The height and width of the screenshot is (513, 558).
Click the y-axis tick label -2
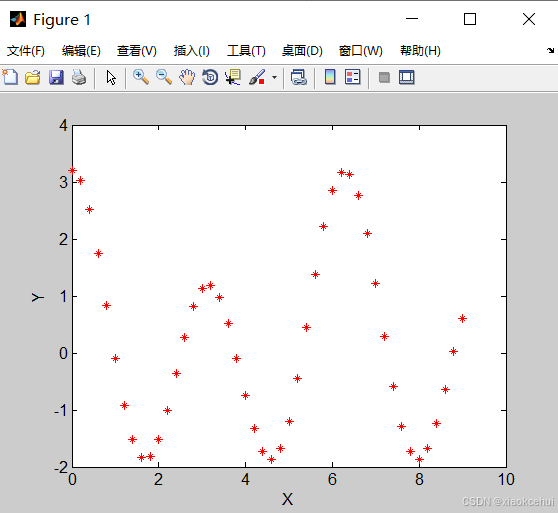pos(61,467)
